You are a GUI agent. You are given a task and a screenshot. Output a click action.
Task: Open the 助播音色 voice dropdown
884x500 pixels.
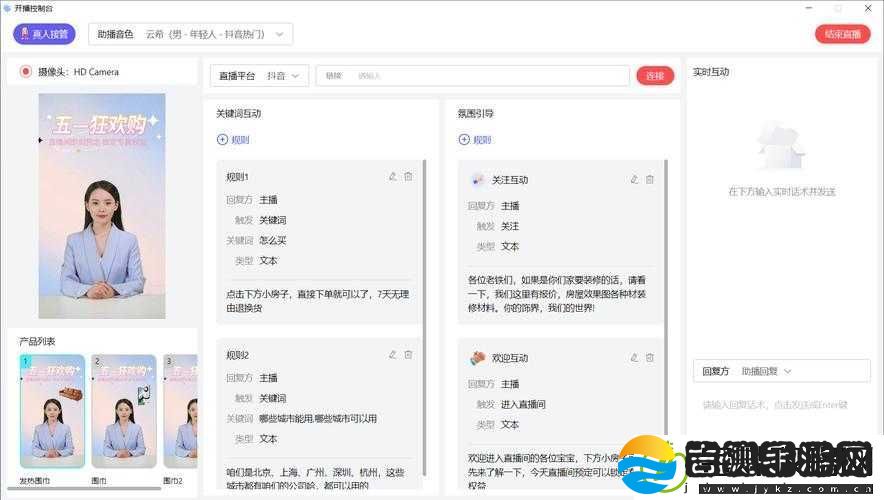pos(190,34)
